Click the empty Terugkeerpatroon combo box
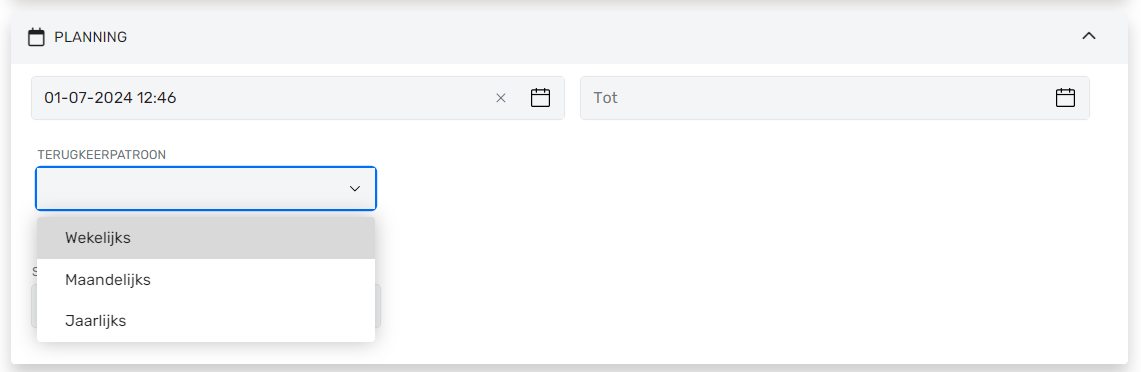Screen dimensions: 1141x372 coord(206,189)
